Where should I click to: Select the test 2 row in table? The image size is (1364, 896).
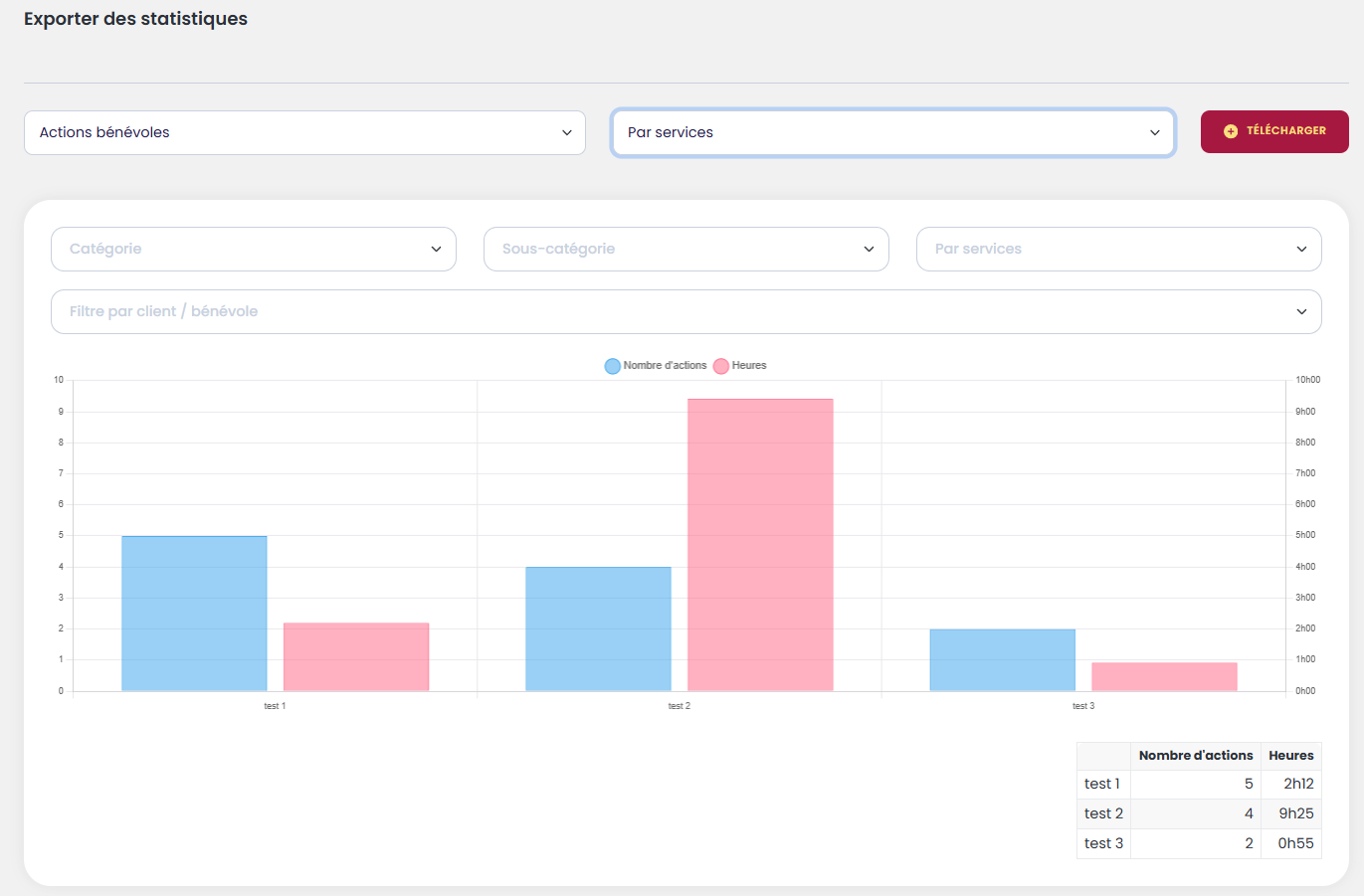1103,813
